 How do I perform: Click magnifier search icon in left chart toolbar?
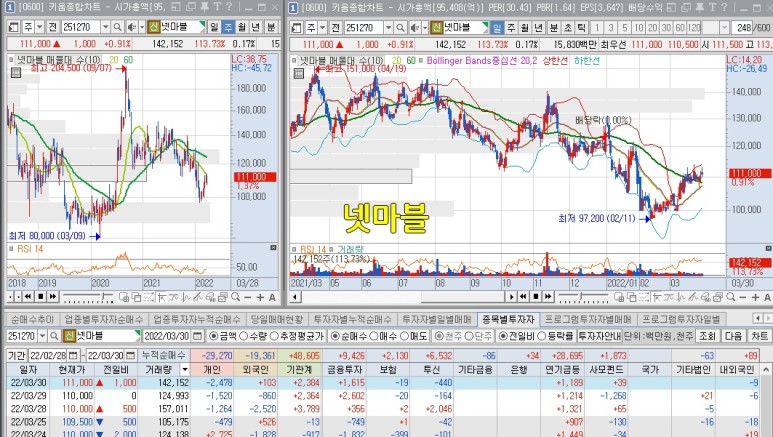117,27
